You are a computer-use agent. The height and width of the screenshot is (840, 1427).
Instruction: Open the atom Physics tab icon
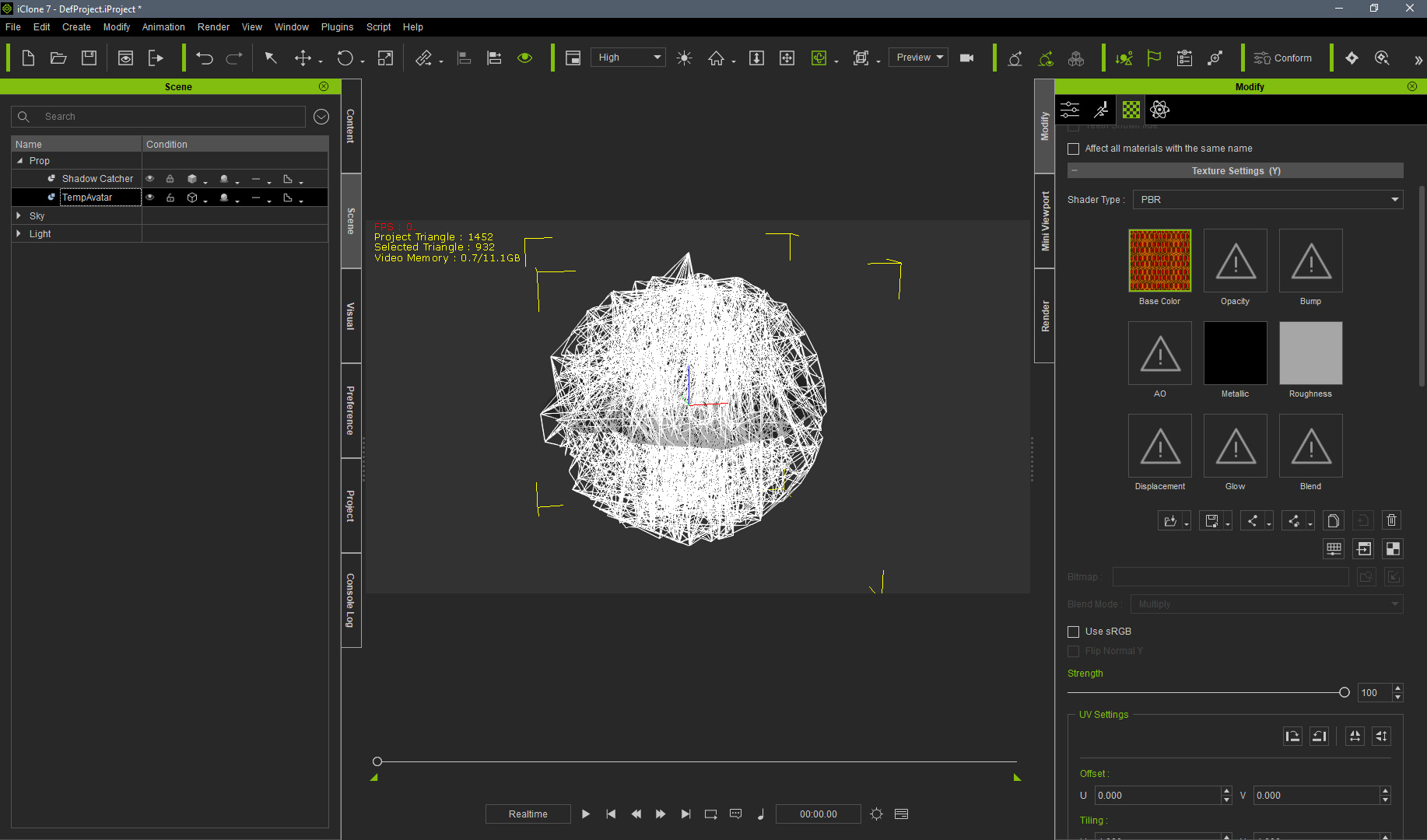1160,110
